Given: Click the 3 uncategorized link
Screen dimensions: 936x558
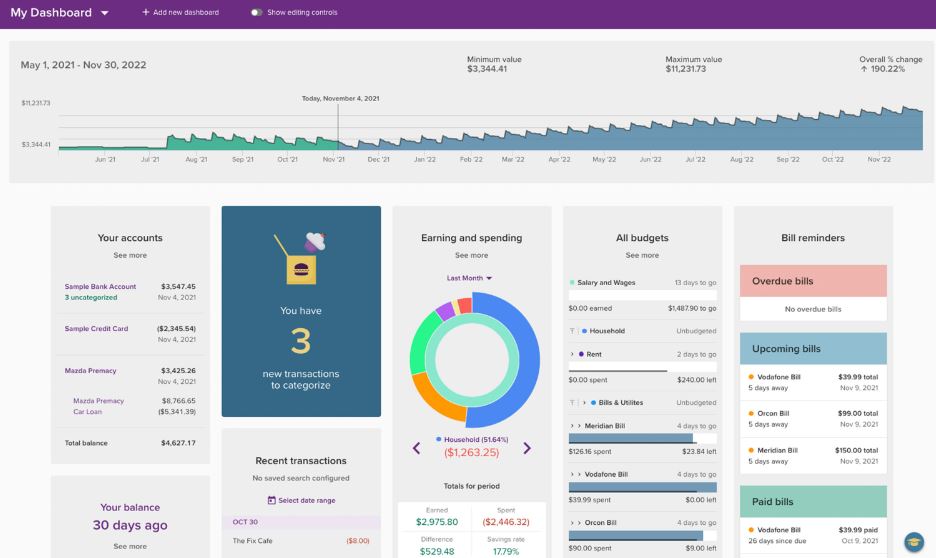Looking at the screenshot, I should coord(91,297).
